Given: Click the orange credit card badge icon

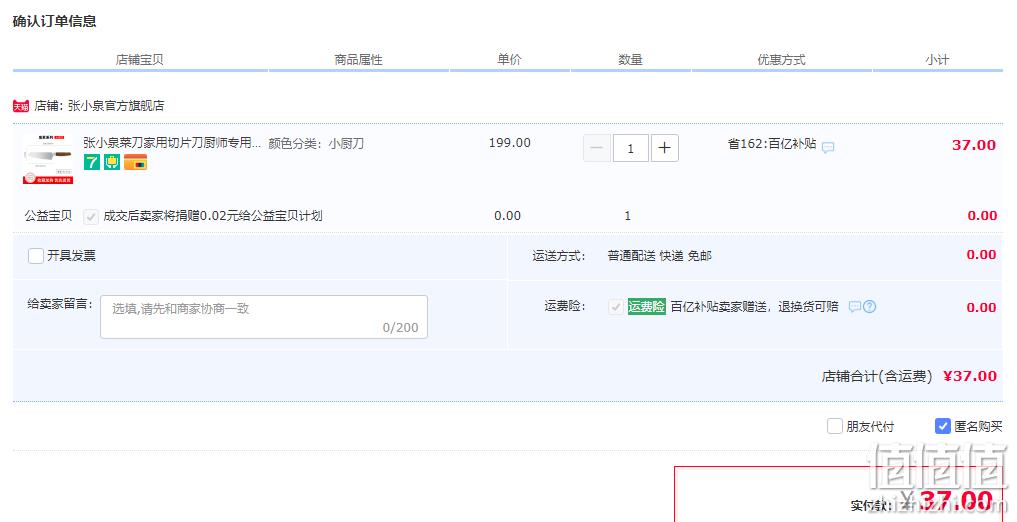Looking at the screenshot, I should tap(136, 162).
